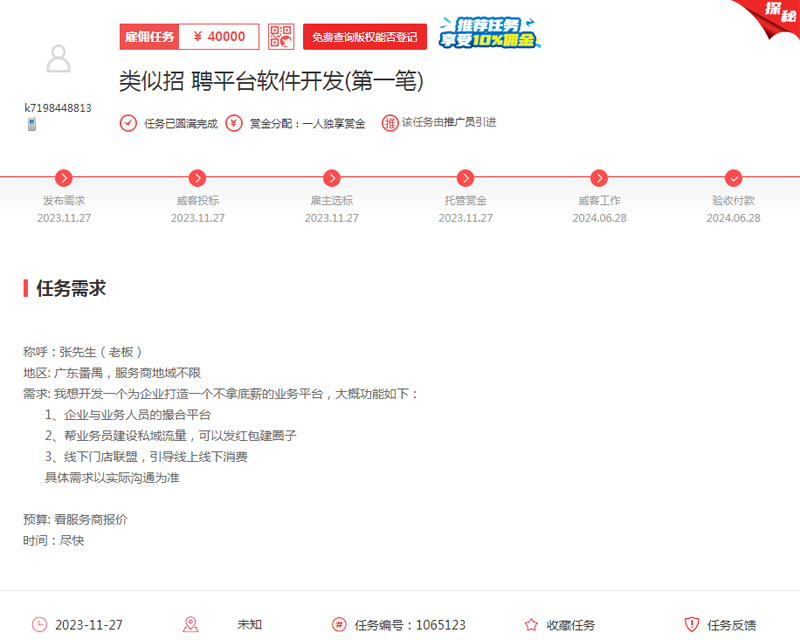Click the 任务已圆满完成 check icon
800x640 pixels.
pyautogui.click(x=127, y=124)
